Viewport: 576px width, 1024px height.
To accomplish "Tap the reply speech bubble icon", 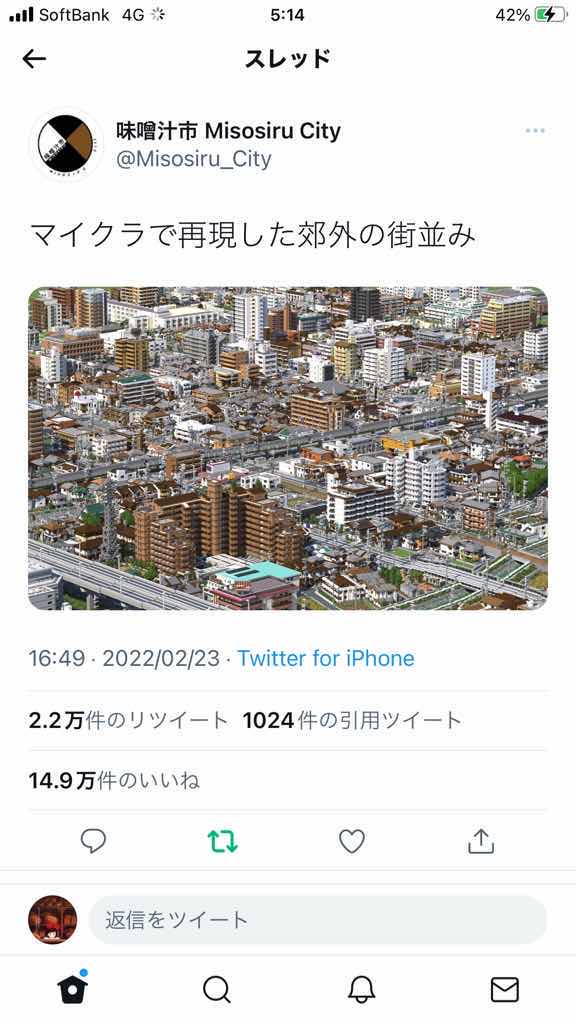I will (x=93, y=841).
